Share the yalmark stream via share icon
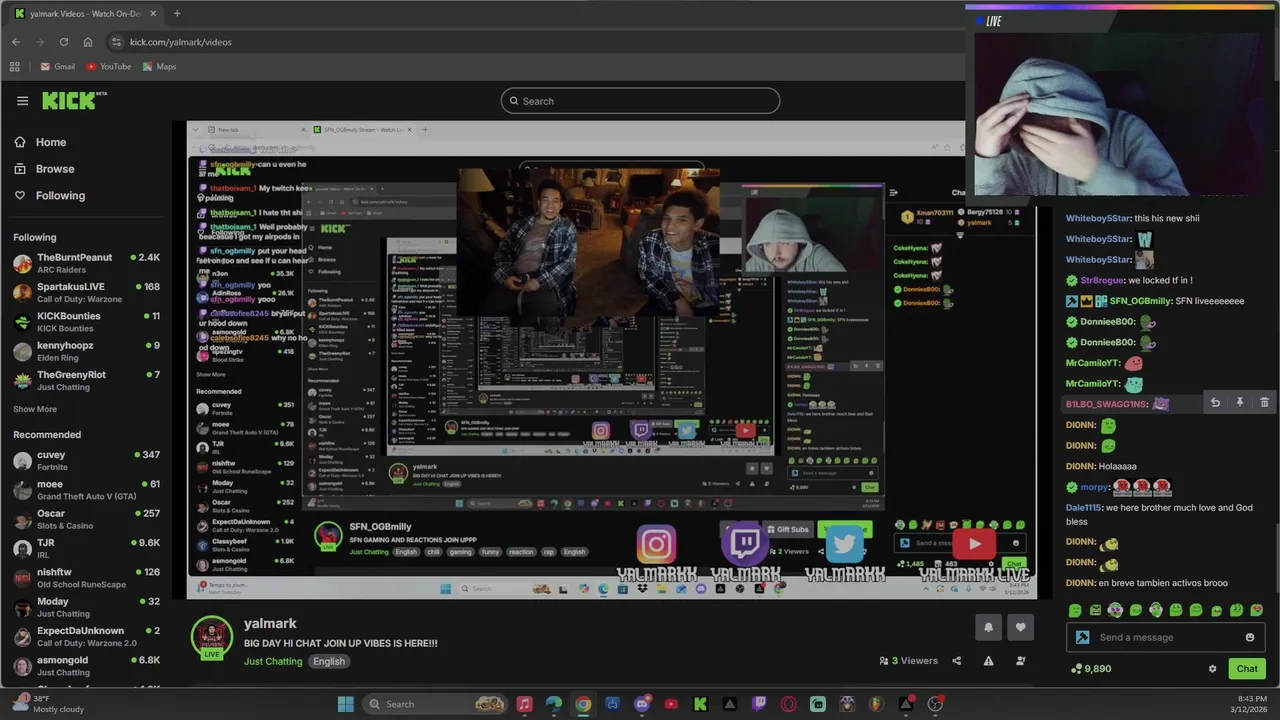The width and height of the screenshot is (1280, 720). (956, 661)
